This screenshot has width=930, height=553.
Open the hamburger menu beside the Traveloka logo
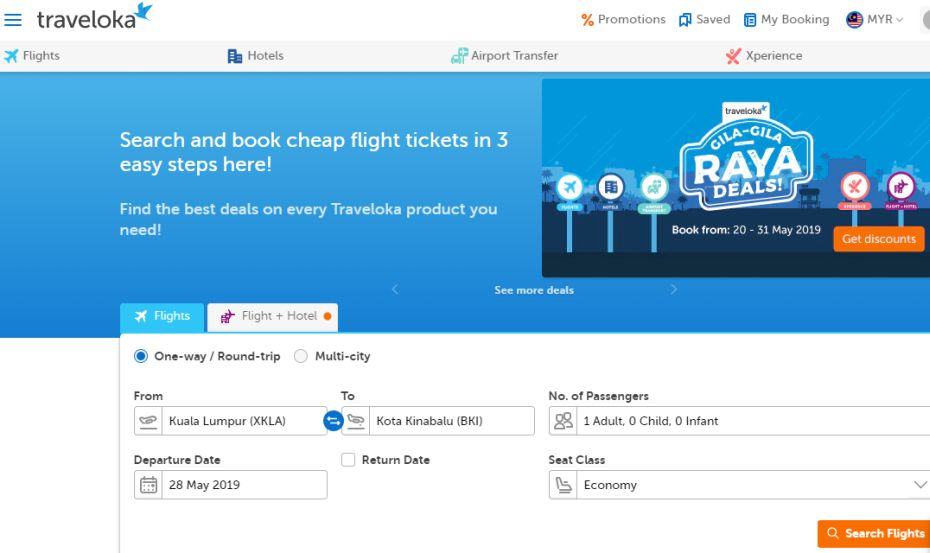tap(13, 20)
